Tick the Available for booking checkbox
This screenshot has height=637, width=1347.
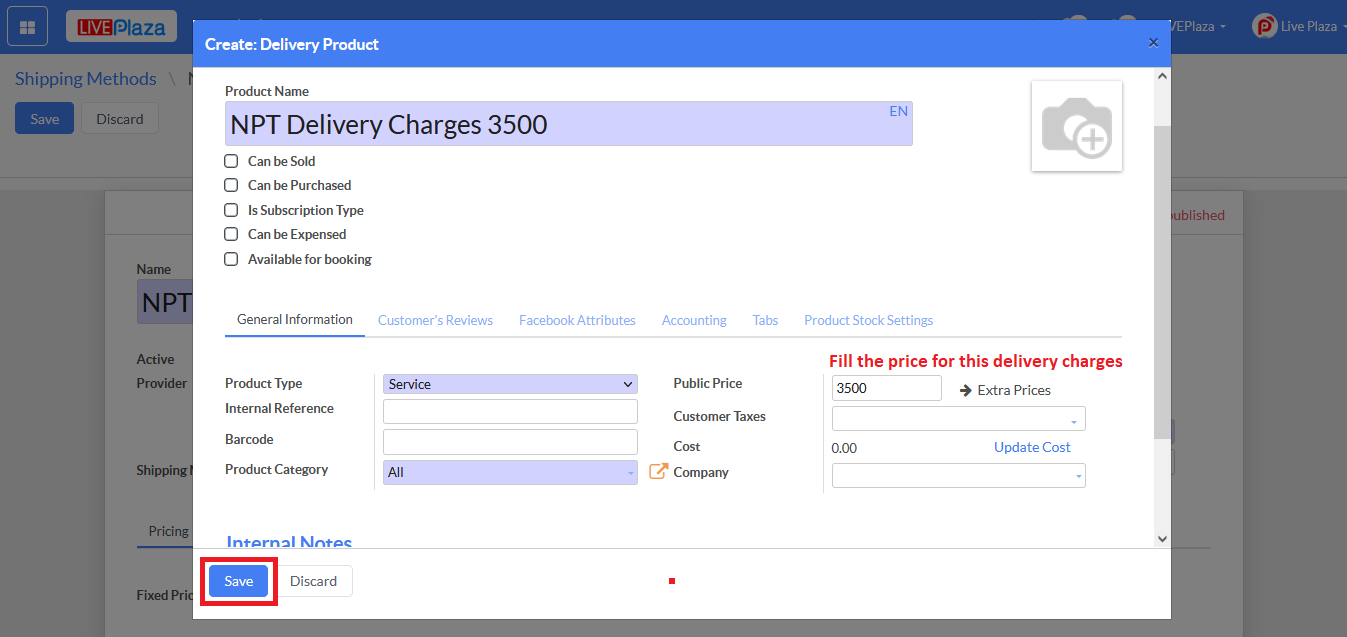(231, 259)
